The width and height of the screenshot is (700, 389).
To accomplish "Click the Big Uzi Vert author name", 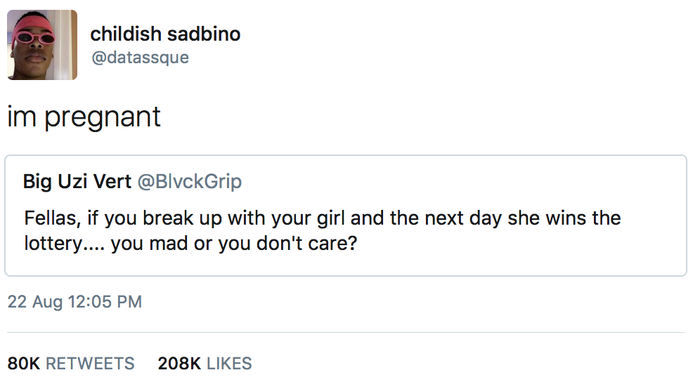I will point(77,181).
